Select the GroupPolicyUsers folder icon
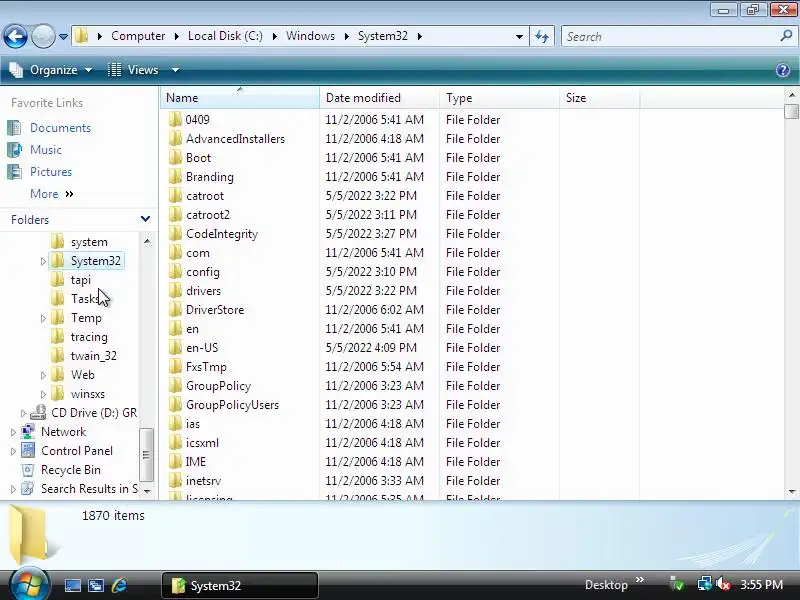 pyautogui.click(x=175, y=405)
